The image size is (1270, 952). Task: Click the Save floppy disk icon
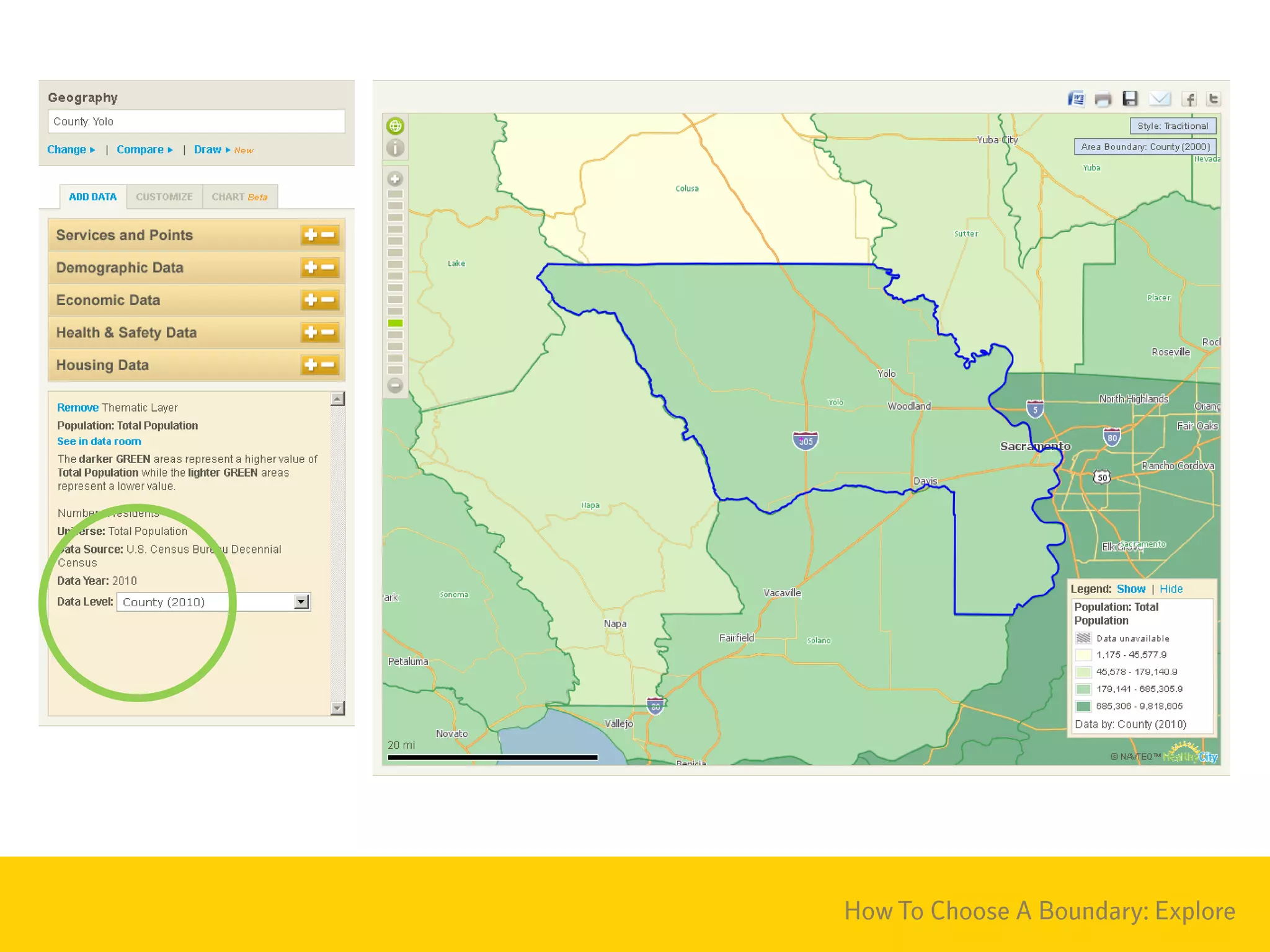(x=1130, y=99)
